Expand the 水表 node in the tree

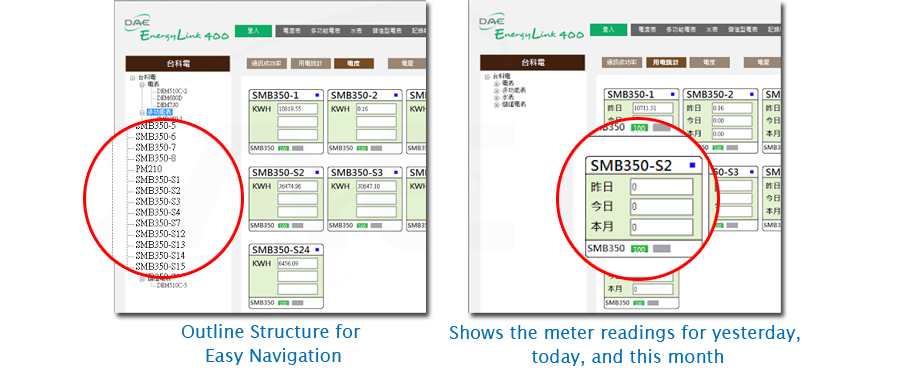tap(496, 98)
